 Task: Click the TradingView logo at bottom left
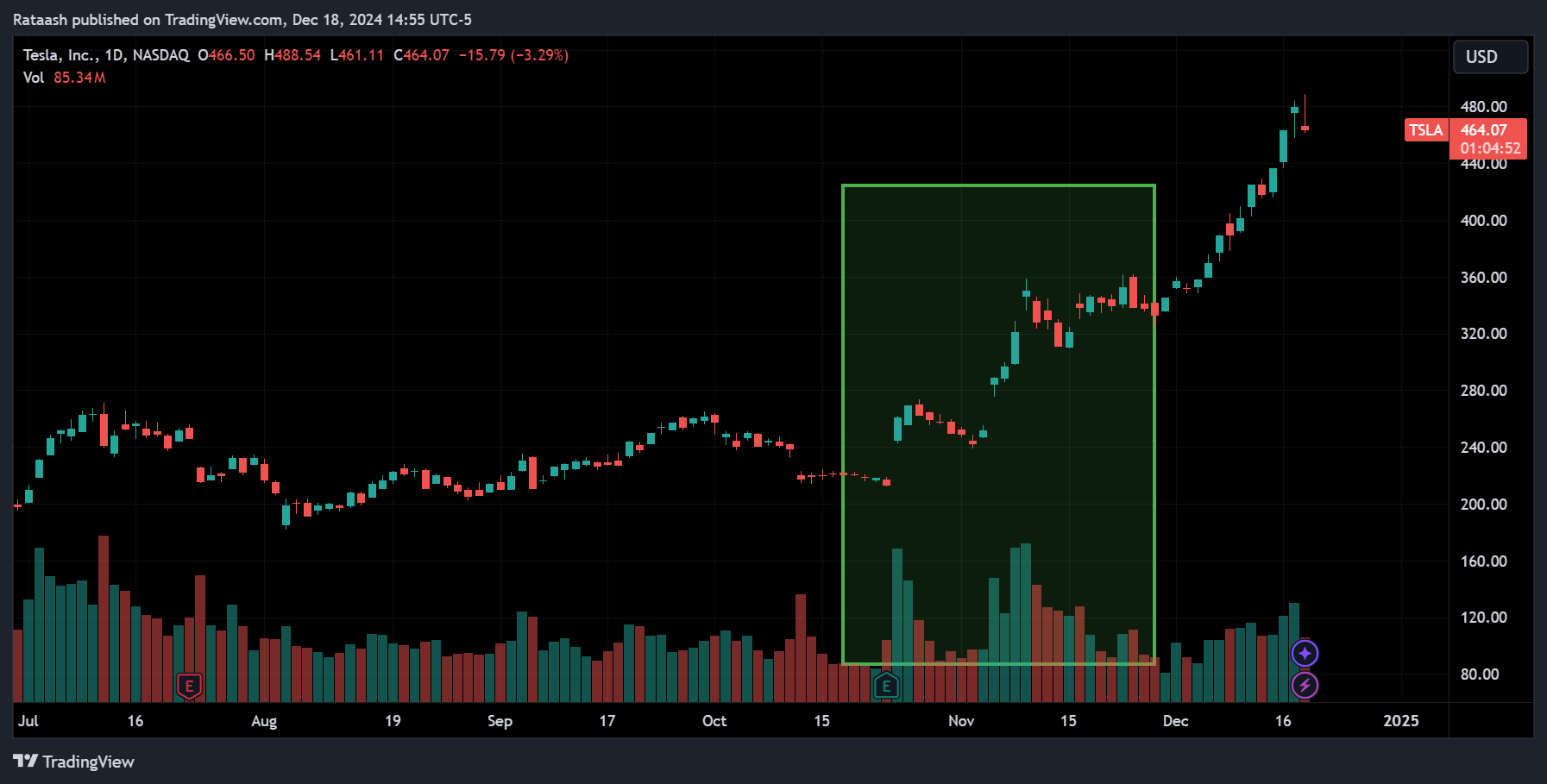click(74, 762)
